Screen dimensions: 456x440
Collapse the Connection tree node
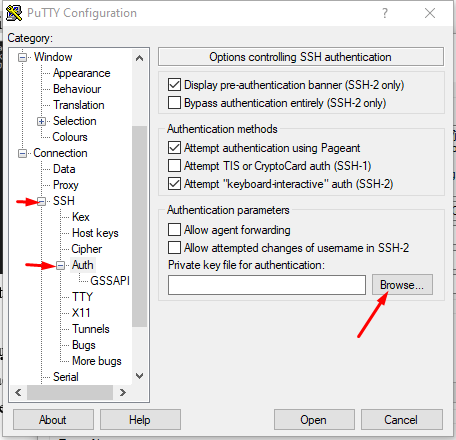[x=22, y=153]
